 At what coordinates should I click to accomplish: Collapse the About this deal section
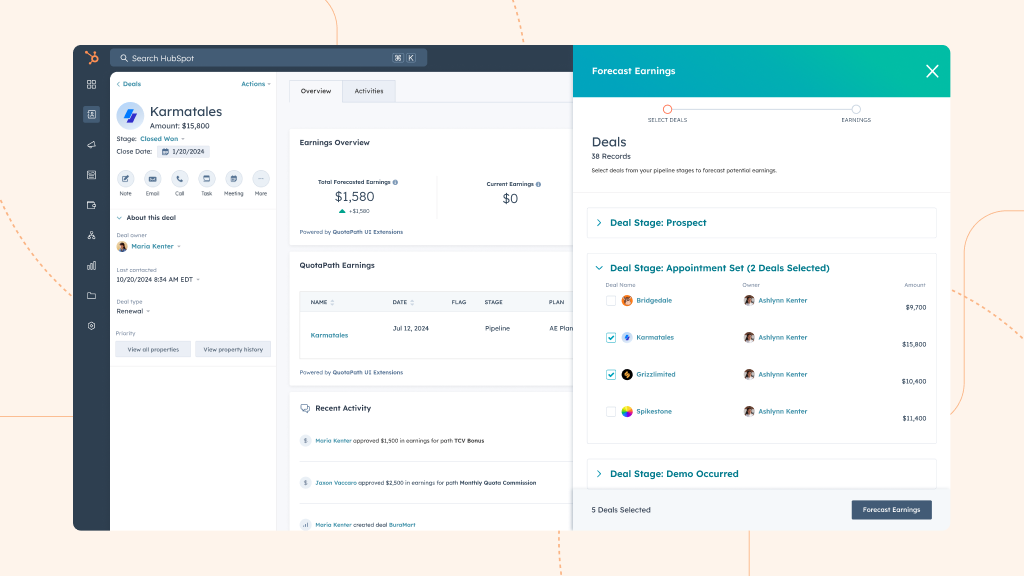[x=120, y=218]
